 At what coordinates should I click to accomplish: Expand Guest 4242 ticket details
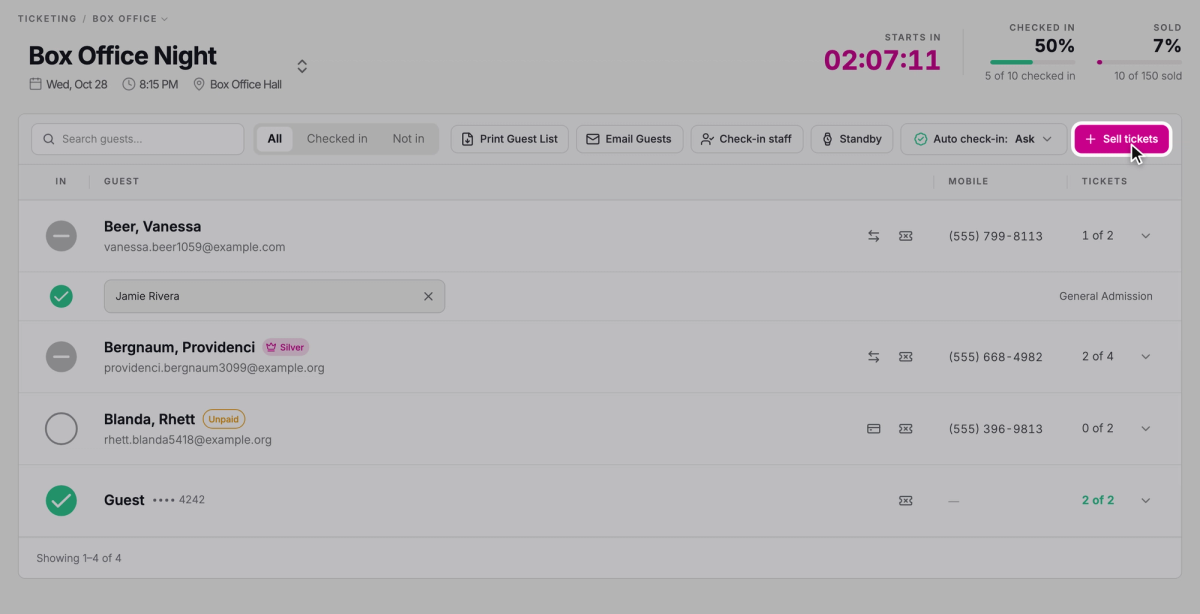click(x=1146, y=500)
